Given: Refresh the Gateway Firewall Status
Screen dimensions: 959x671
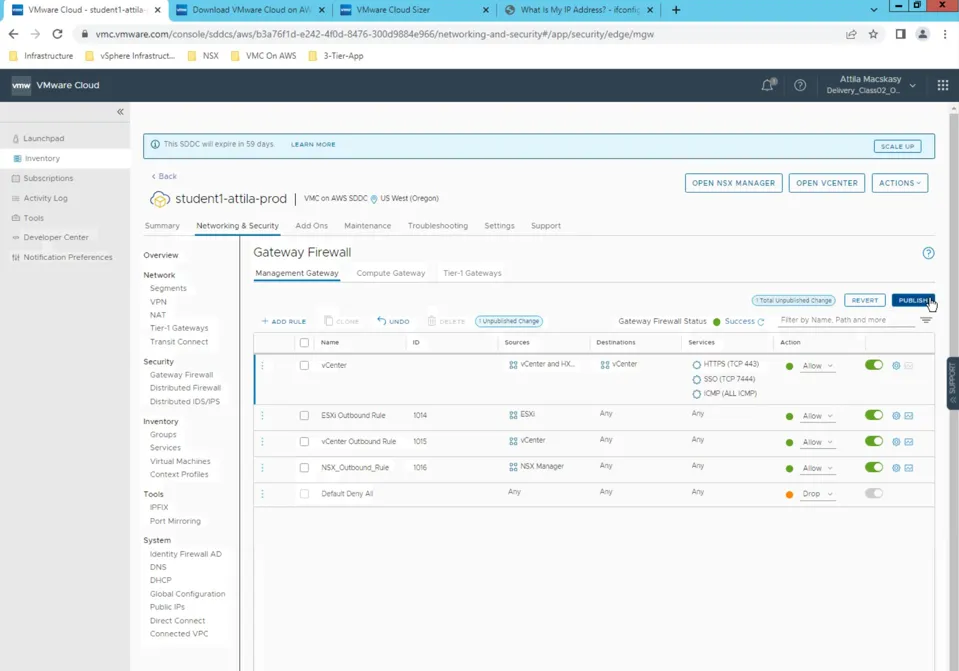Looking at the screenshot, I should coord(761,322).
